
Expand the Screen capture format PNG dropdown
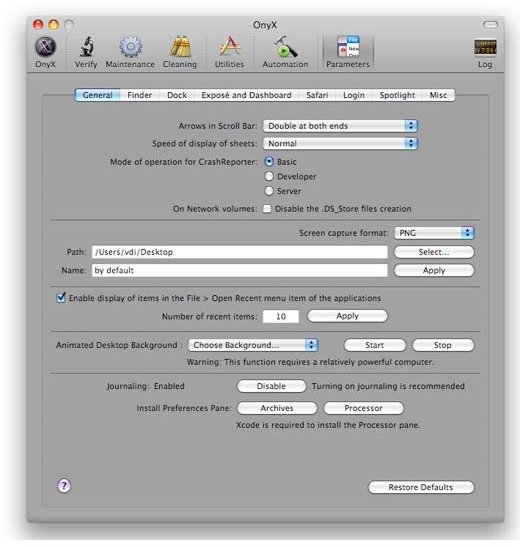434,233
